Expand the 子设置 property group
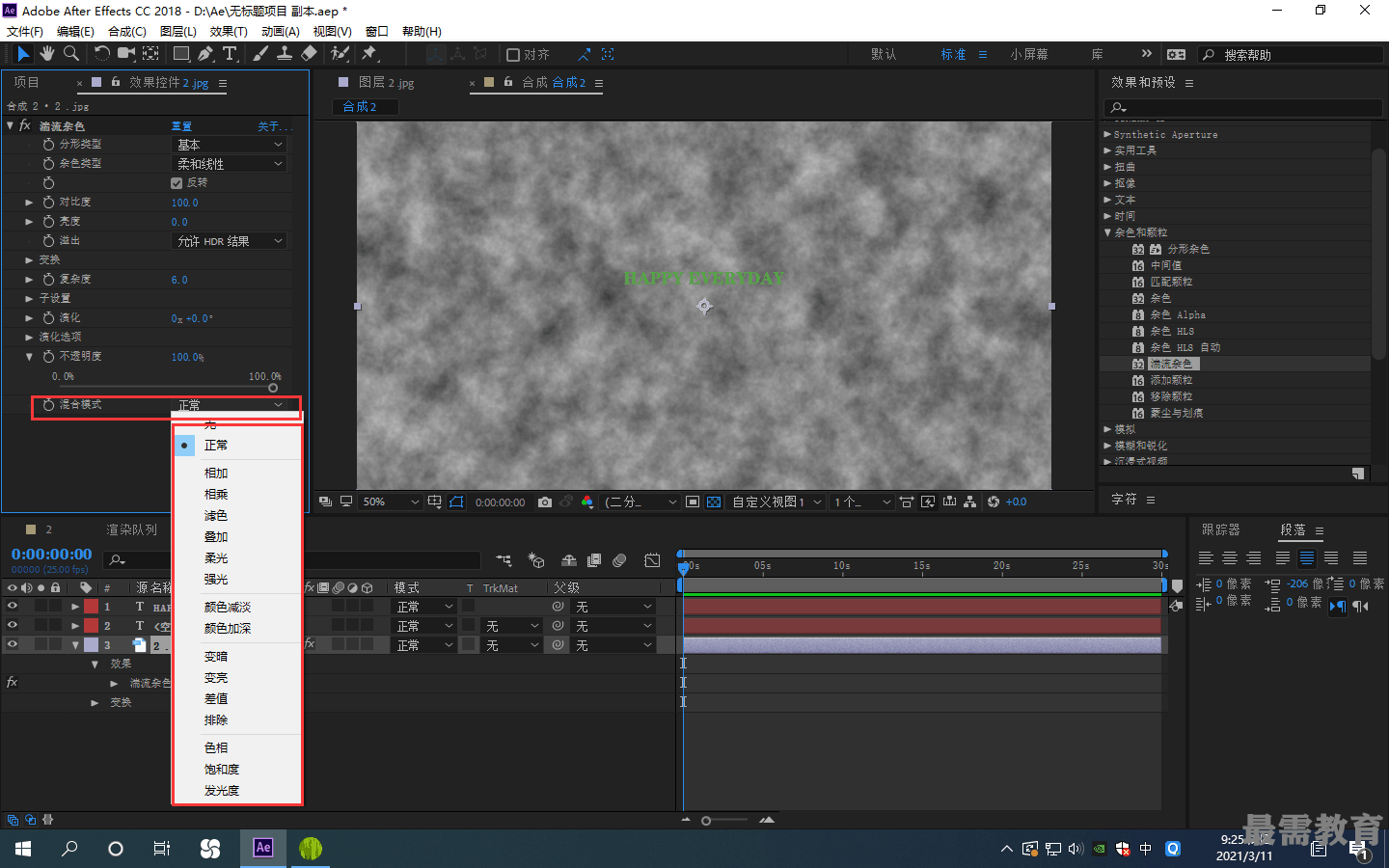1389x868 pixels. click(x=29, y=299)
